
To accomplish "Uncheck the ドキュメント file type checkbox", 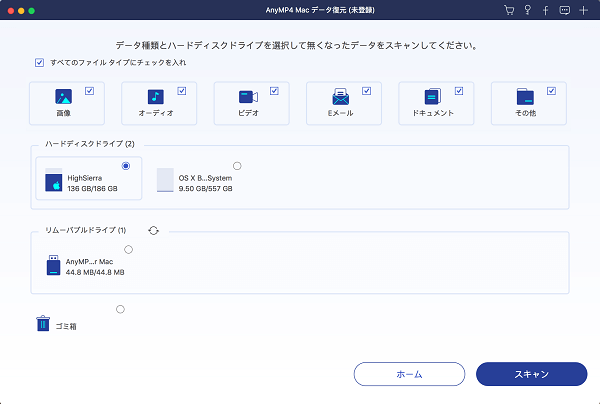I will (459, 91).
